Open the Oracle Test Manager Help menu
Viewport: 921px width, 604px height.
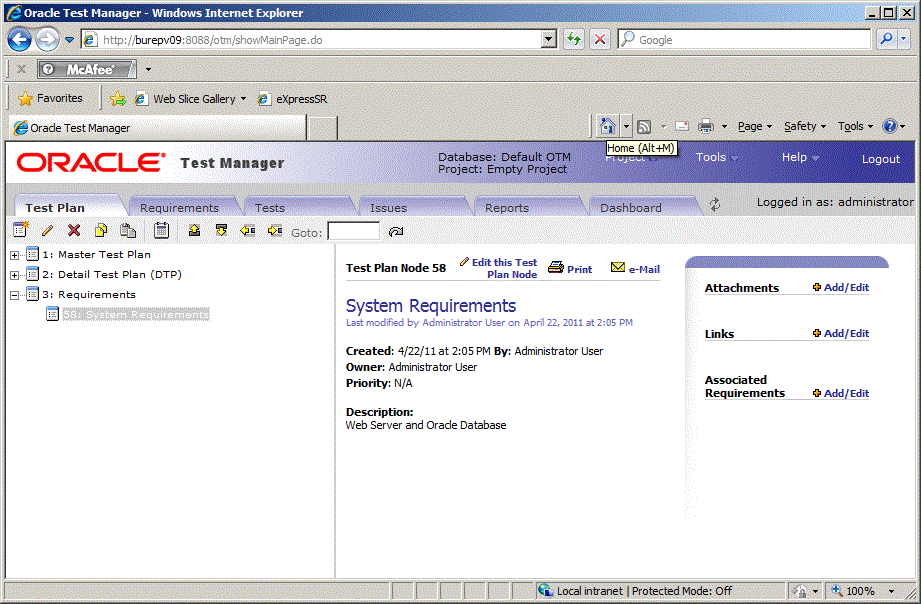[x=800, y=157]
